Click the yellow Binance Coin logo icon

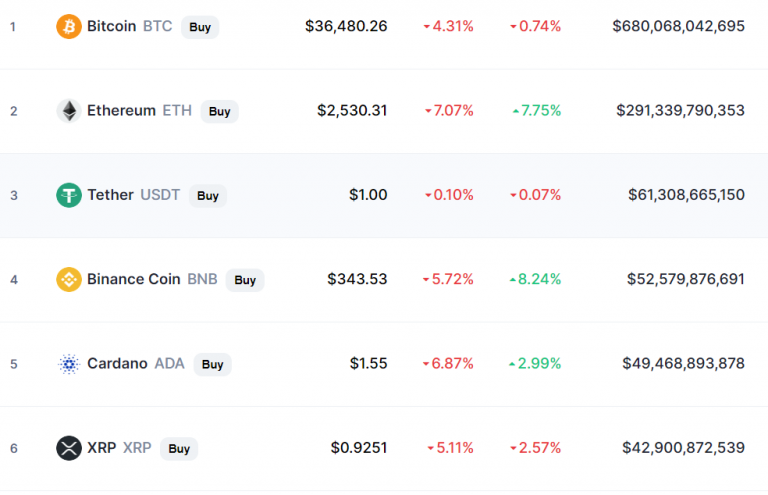tap(69, 279)
